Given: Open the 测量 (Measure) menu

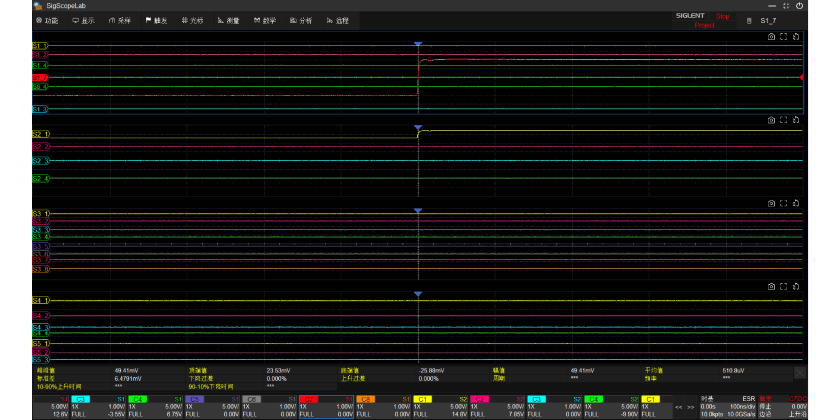Looking at the screenshot, I should tap(227, 20).
